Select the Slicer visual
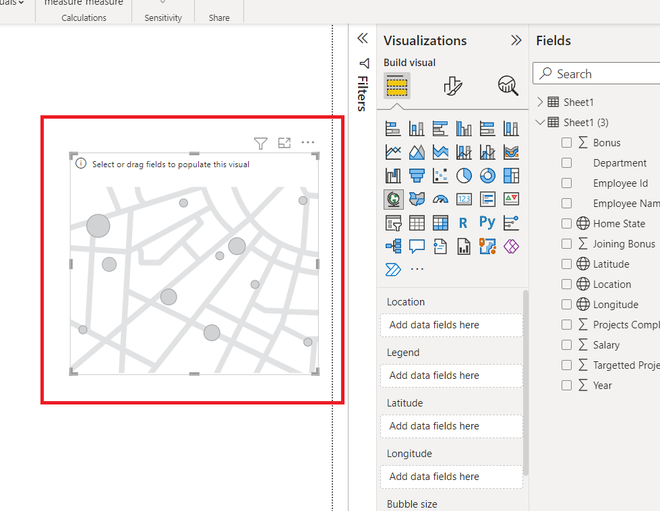660x511 pixels. 393,223
